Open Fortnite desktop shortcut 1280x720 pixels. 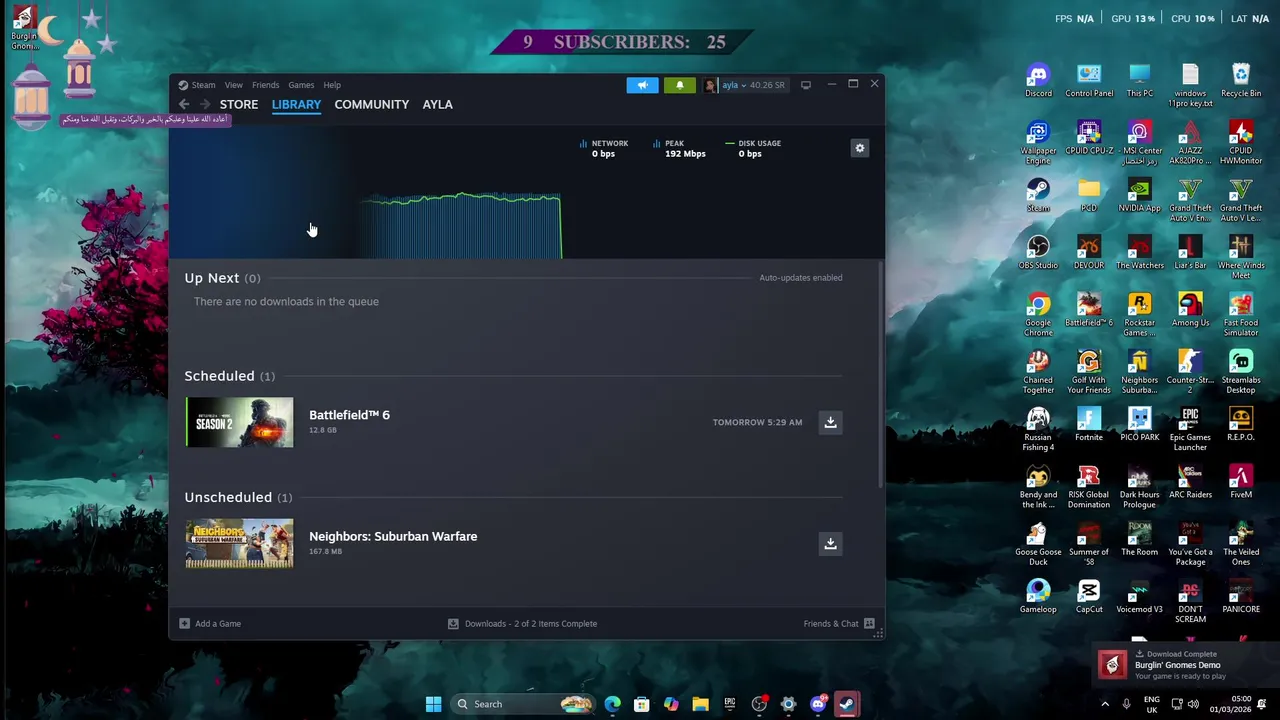point(1089,424)
